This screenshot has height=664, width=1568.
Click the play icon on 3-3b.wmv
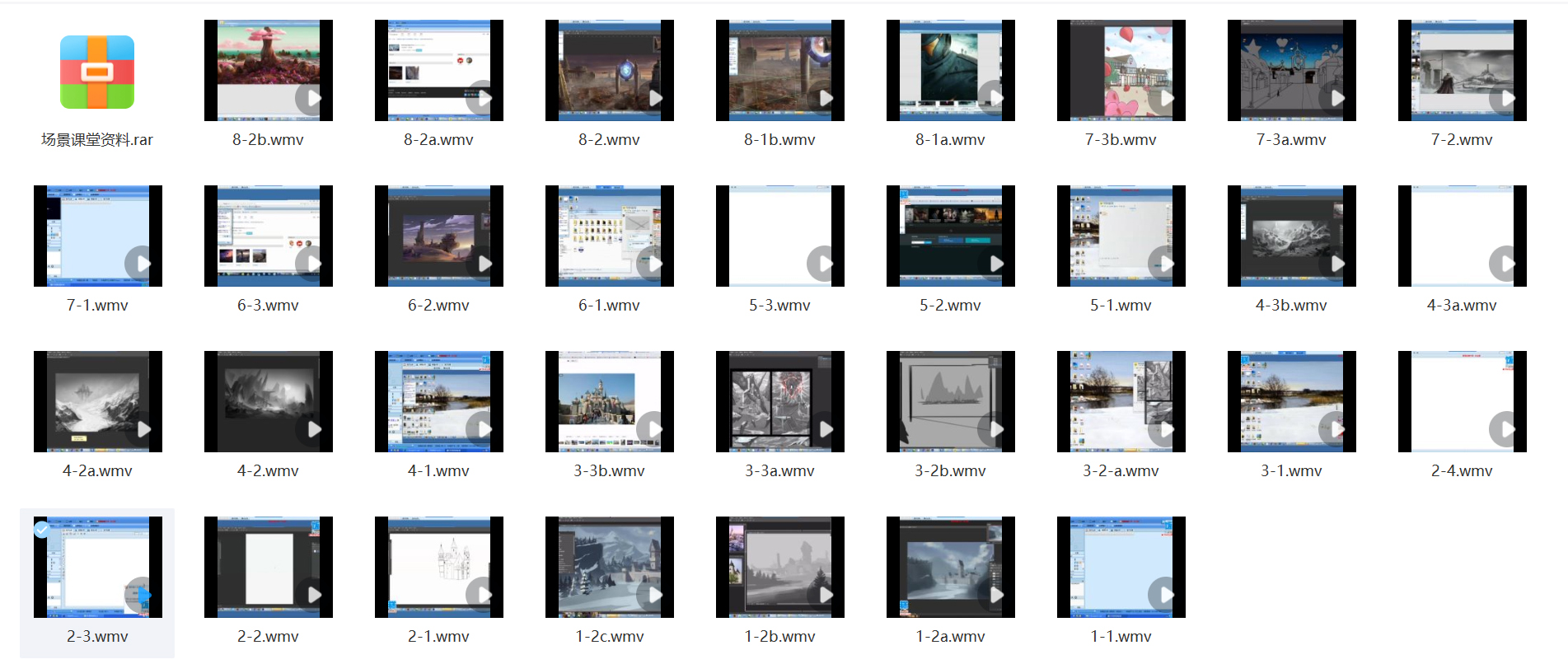coord(653,429)
